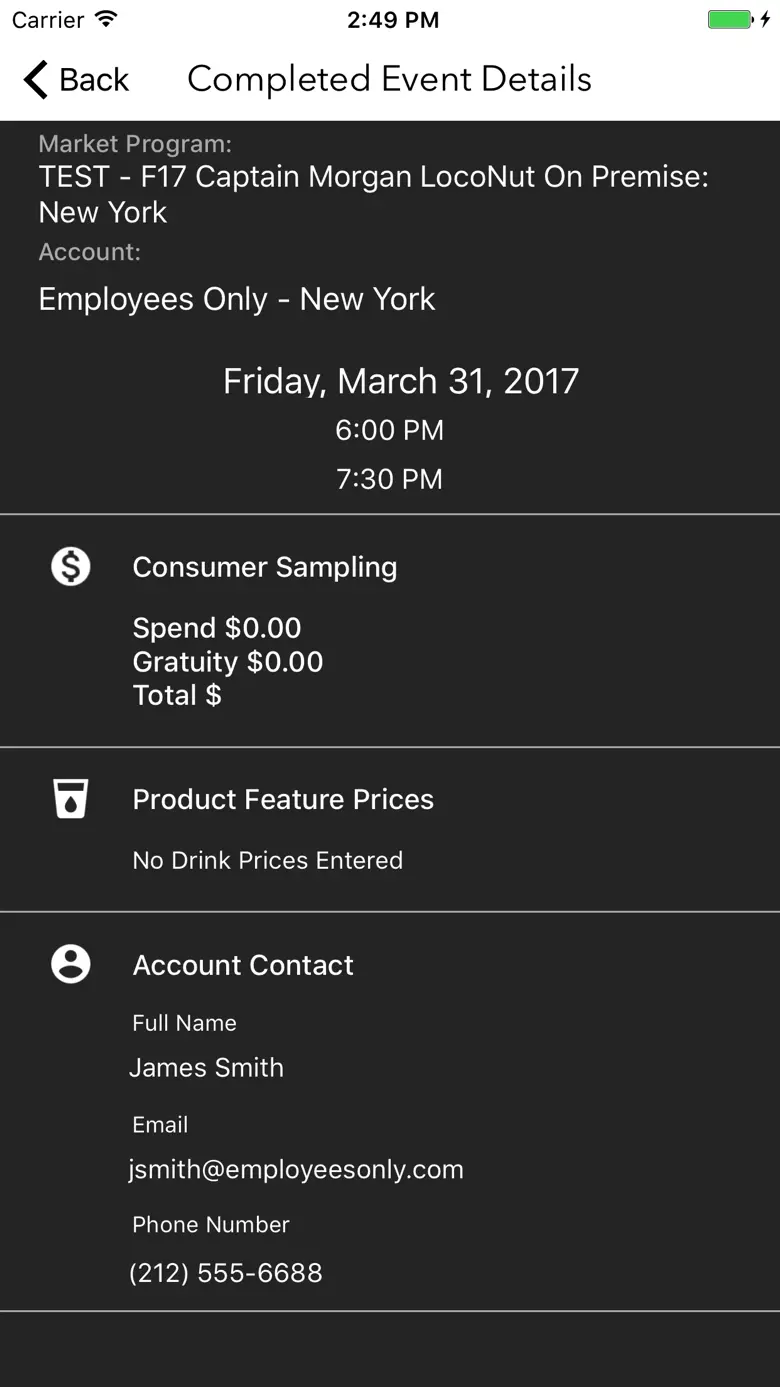Tap the Account Contact person icon

point(71,964)
